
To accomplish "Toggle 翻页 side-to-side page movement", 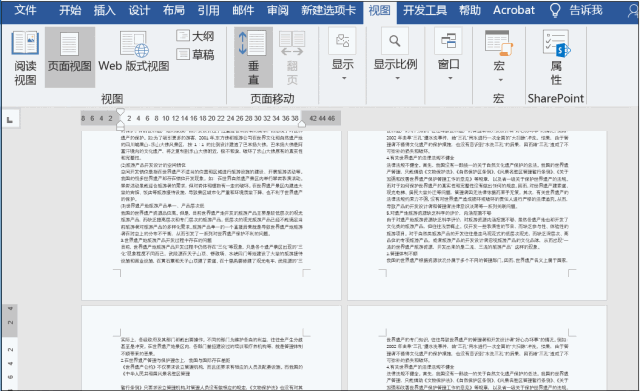I will [292, 58].
